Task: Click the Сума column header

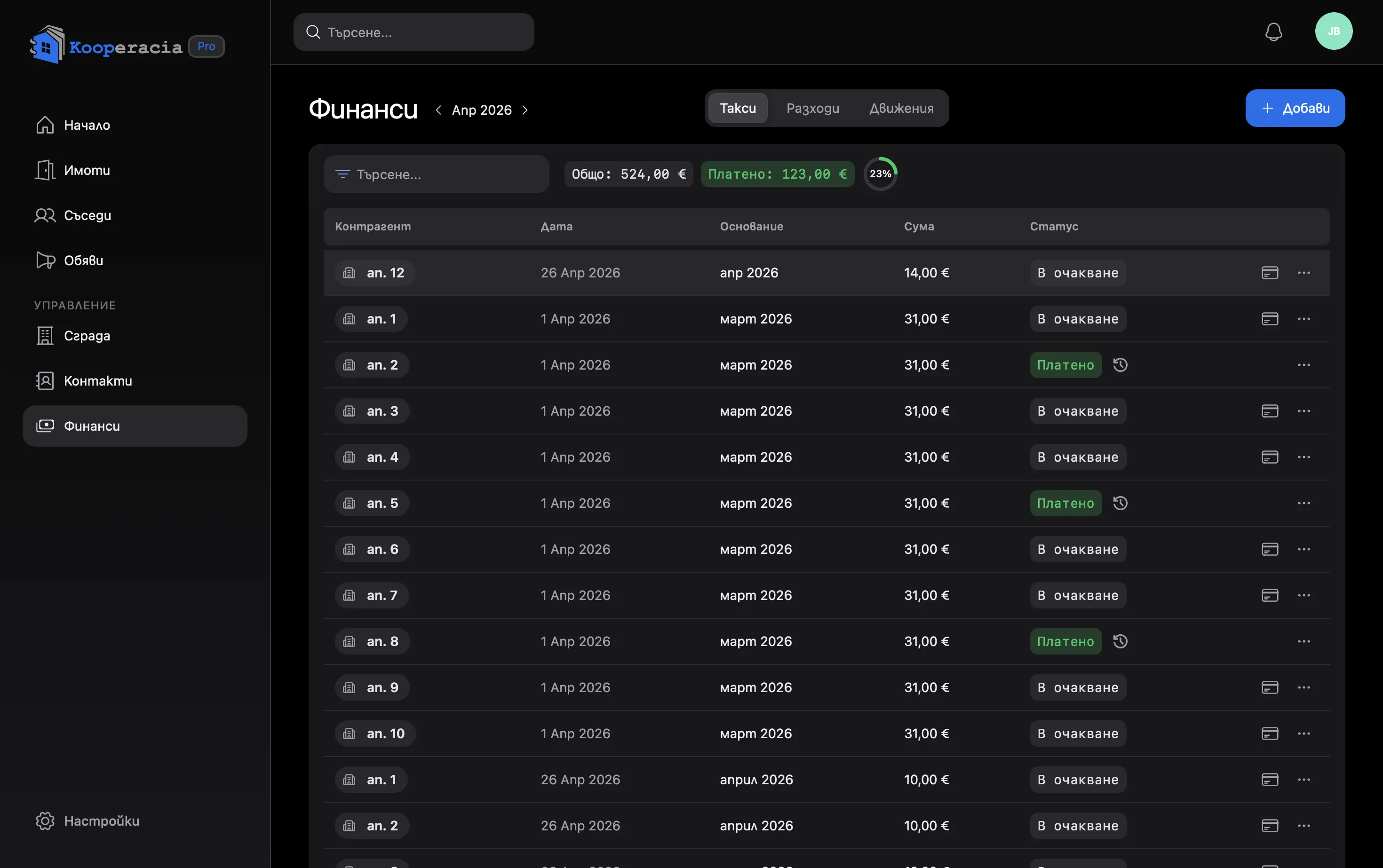Action: pos(918,226)
